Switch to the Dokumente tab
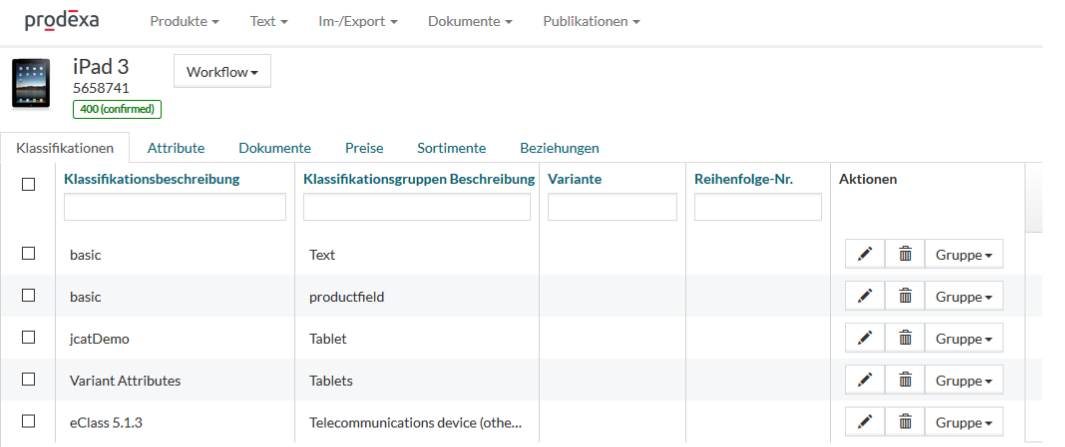The image size is (1065, 447). (274, 148)
